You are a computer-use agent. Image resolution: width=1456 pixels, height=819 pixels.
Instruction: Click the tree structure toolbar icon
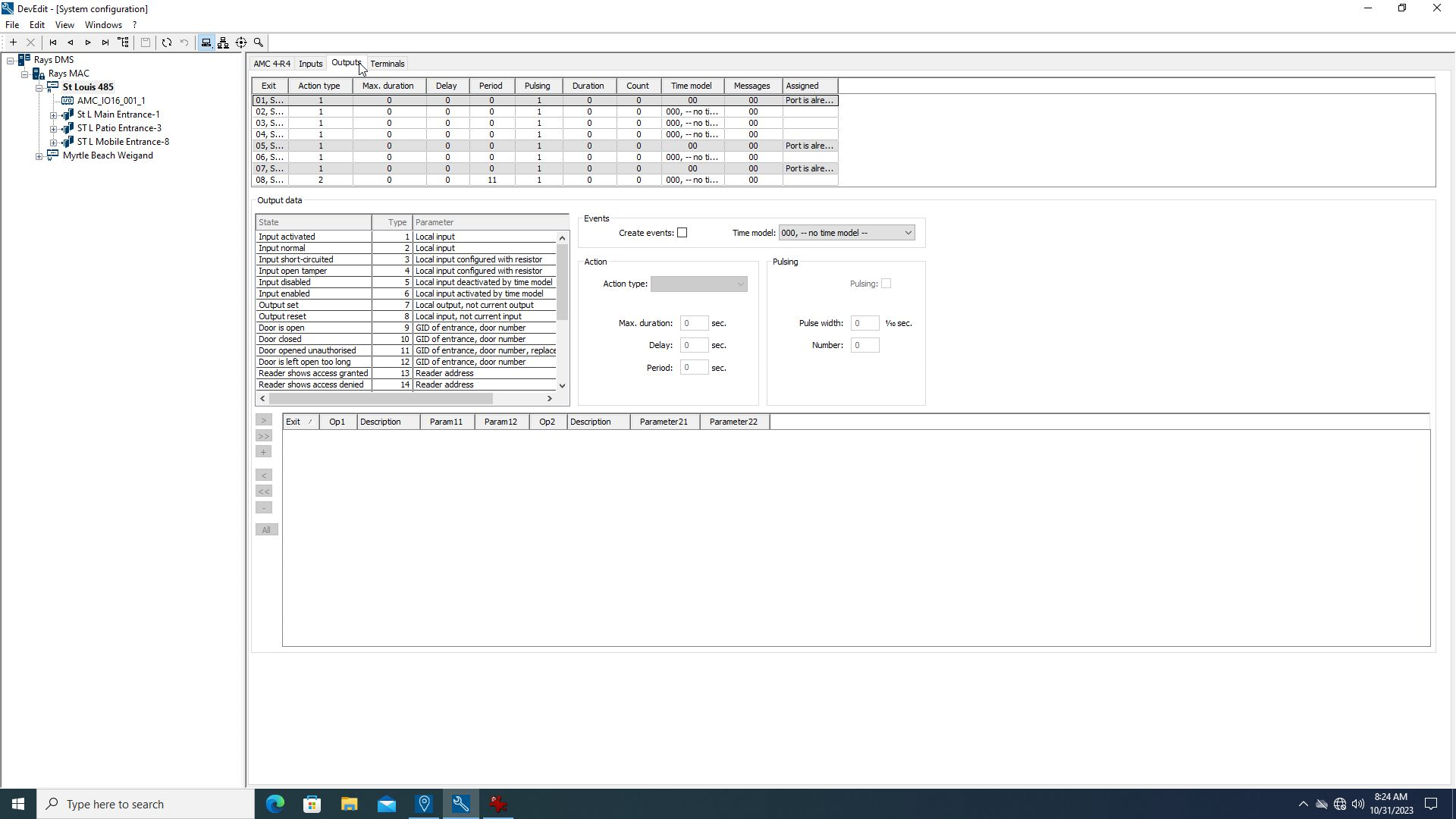click(x=124, y=42)
